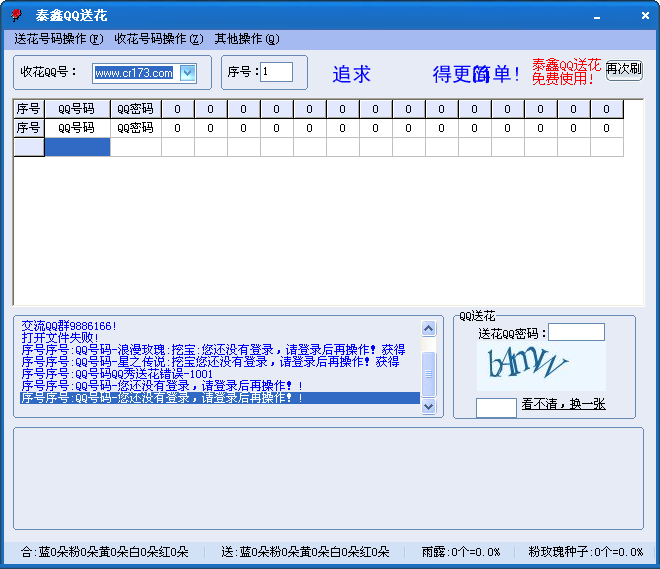
Task: Click the 泰鑫QQ送花 免费使用! red text
Action: (x=566, y=72)
